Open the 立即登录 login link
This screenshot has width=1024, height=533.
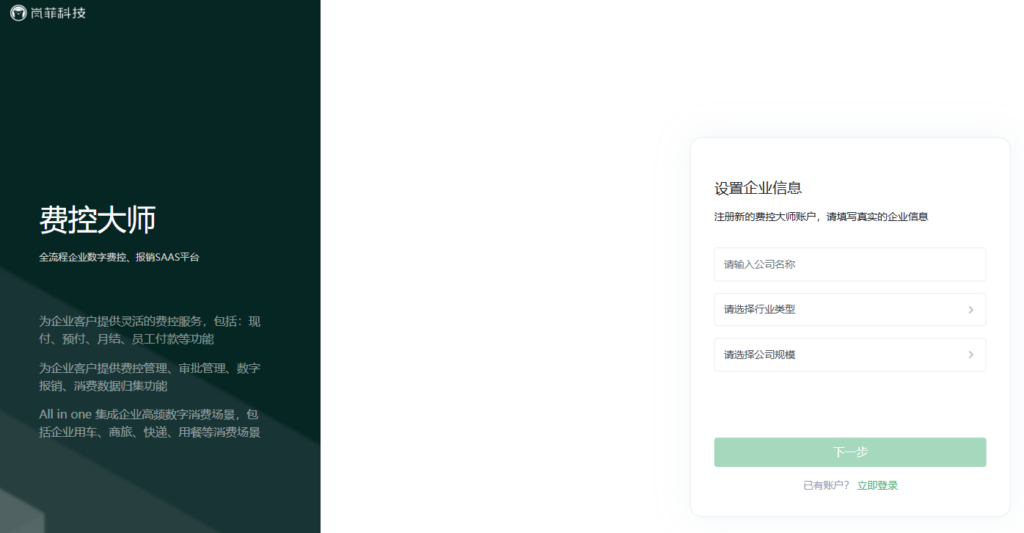pos(877,485)
